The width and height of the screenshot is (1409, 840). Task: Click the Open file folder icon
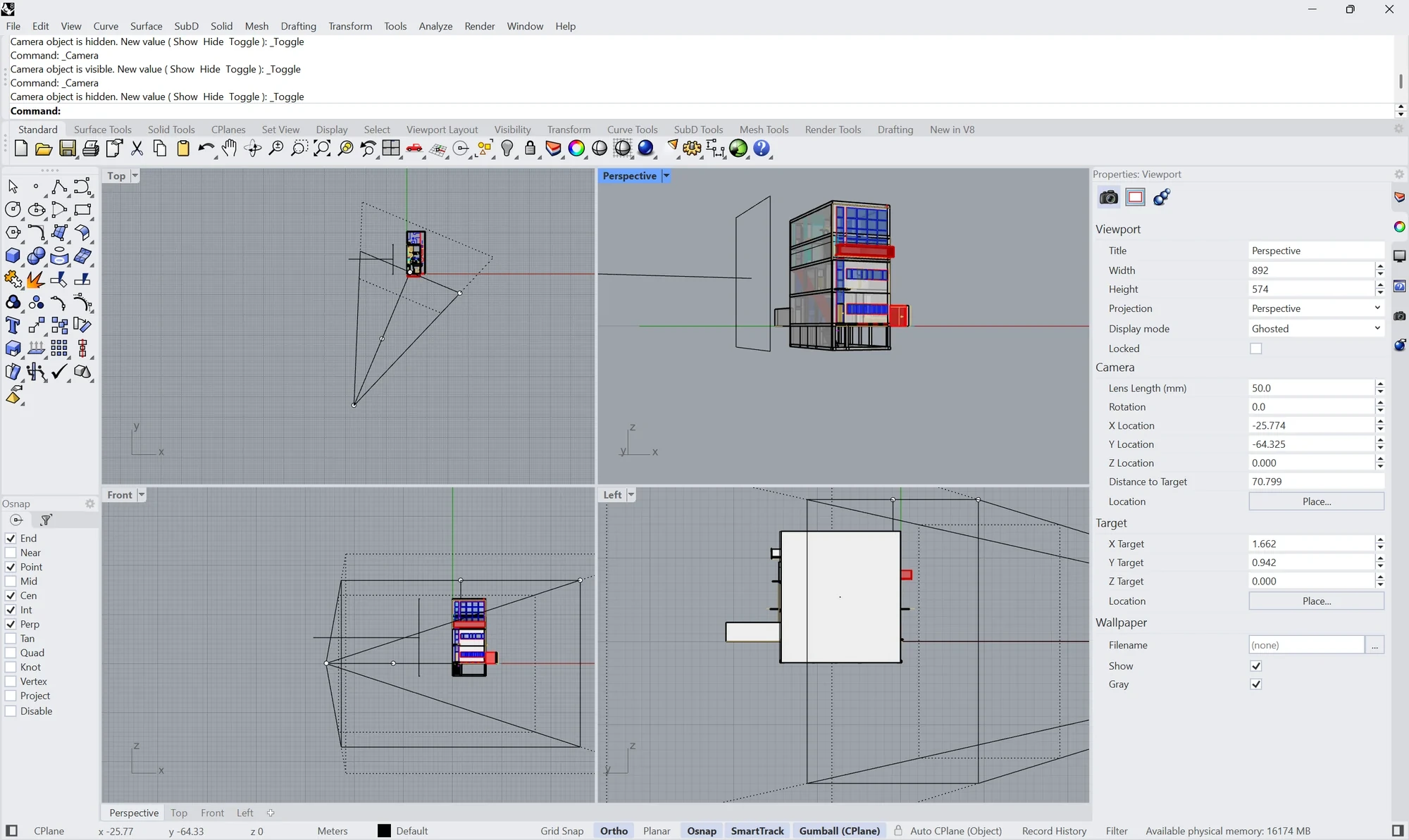[44, 149]
